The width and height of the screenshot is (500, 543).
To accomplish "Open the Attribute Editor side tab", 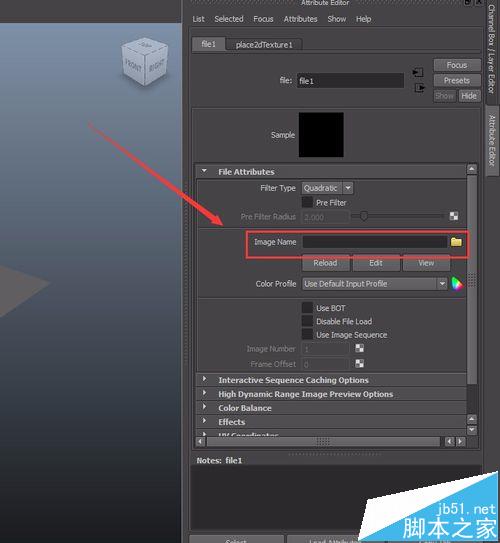I will click(x=492, y=140).
